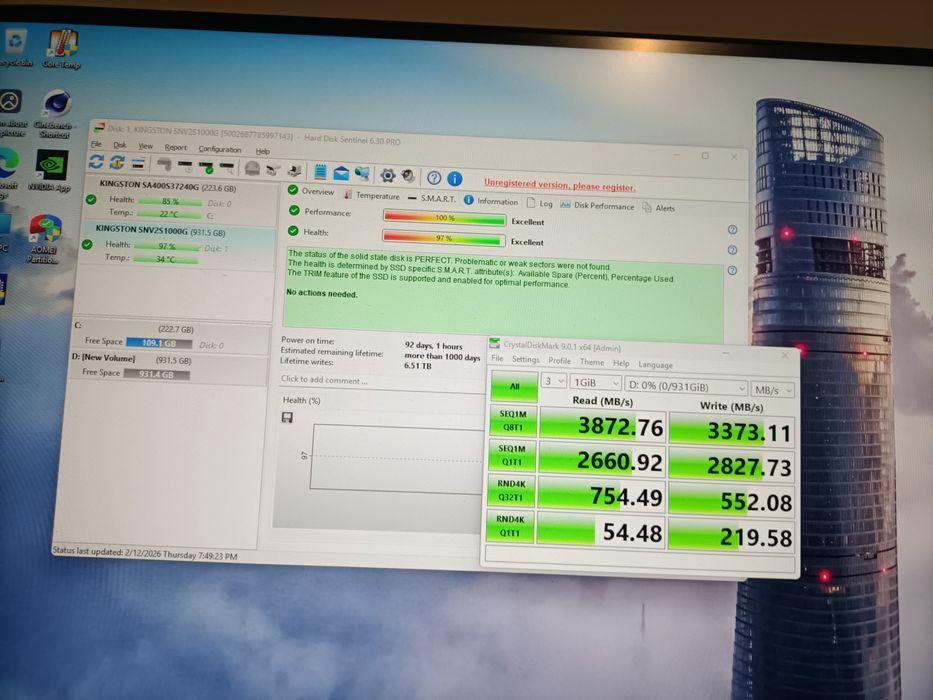Open Core Temp desktop shortcut
Screen dimensions: 933x700
(61, 49)
